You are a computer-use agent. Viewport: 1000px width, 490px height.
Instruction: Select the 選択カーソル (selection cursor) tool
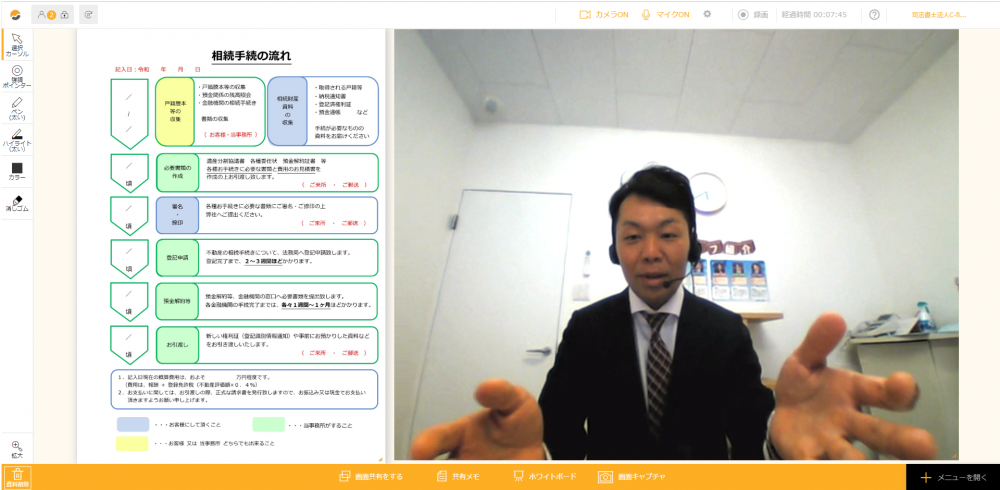tap(17, 44)
